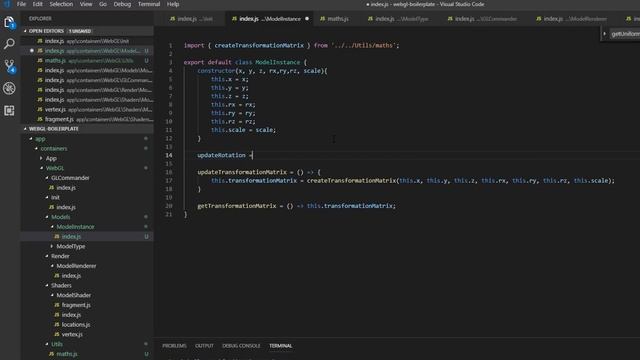Switch to the maths.js editor tab
640x360 pixels.
[338, 19]
